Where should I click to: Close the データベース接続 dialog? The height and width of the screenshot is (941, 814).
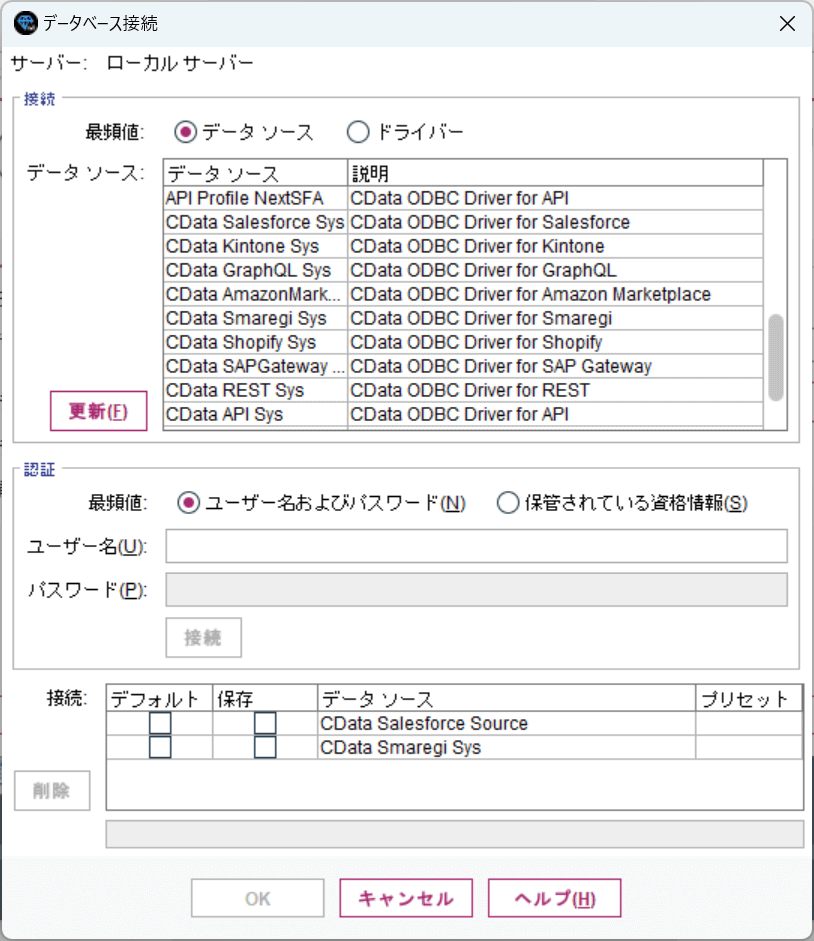point(787,23)
